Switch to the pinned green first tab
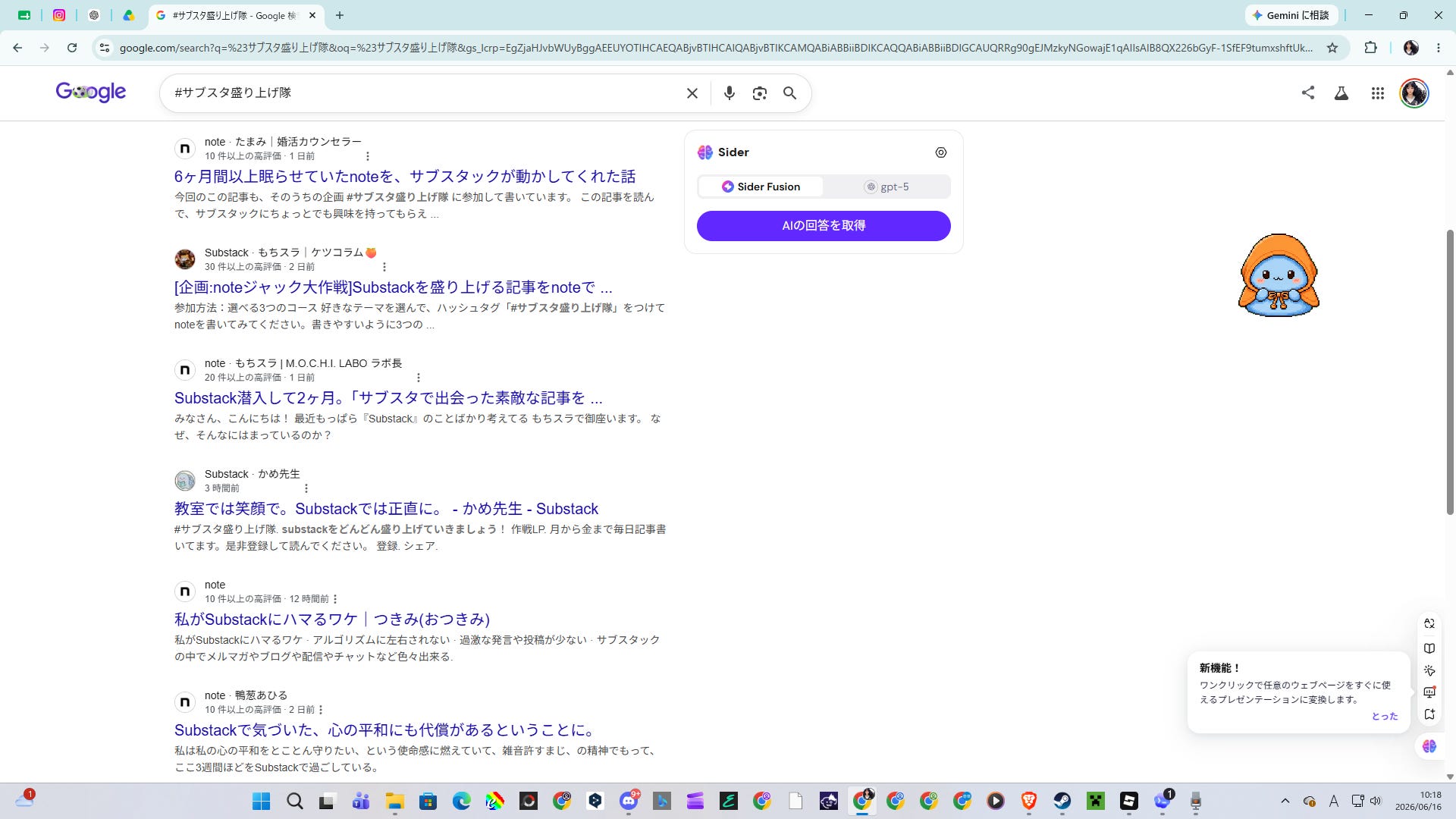Screen dimensions: 1456x819 point(24,15)
